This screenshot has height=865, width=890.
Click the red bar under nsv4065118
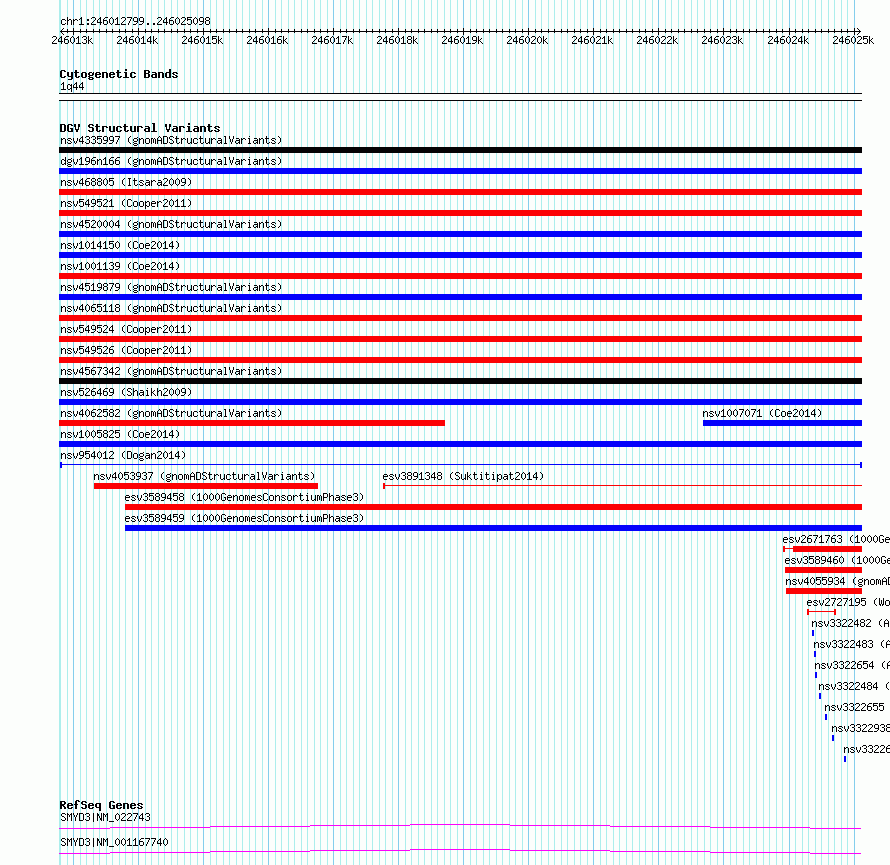(x=460, y=318)
